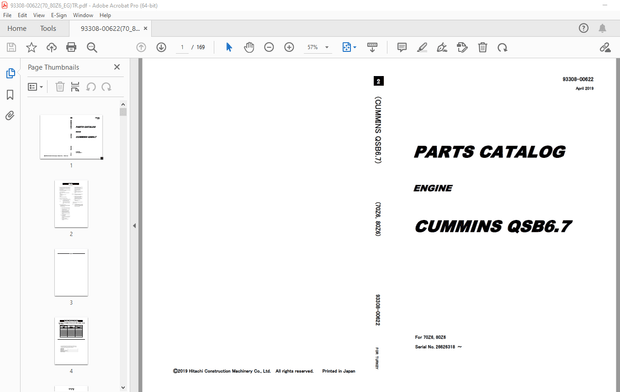Delete selected thumbnail with panel trash
This screenshot has height=392, width=620.
click(60, 87)
